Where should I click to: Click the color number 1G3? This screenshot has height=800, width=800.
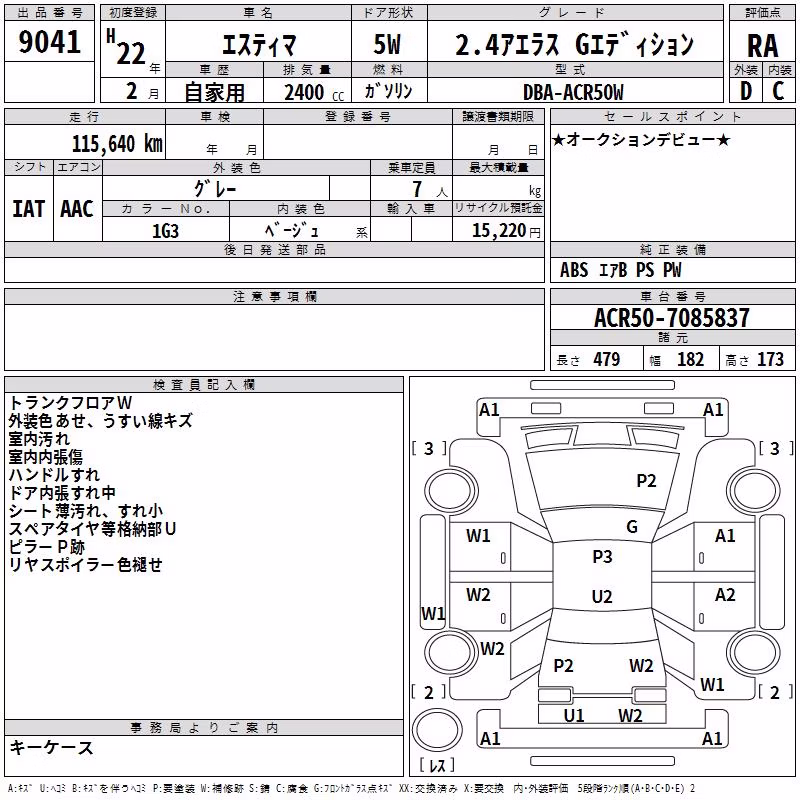point(165,231)
